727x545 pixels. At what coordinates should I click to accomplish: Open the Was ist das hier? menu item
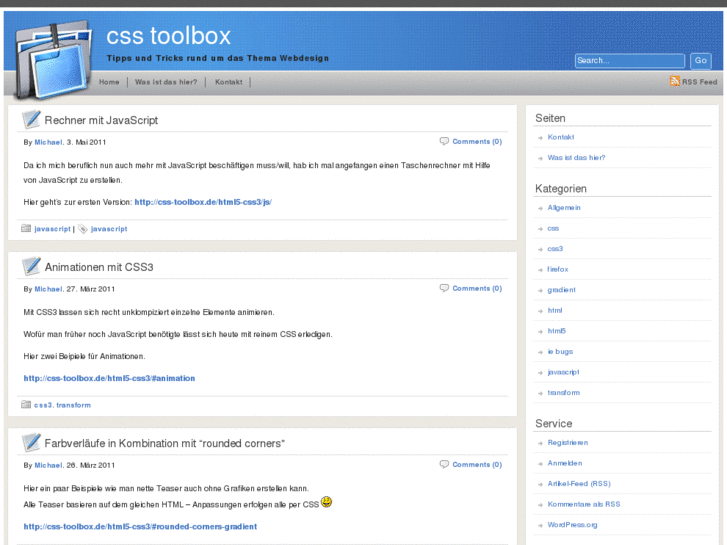coord(166,82)
